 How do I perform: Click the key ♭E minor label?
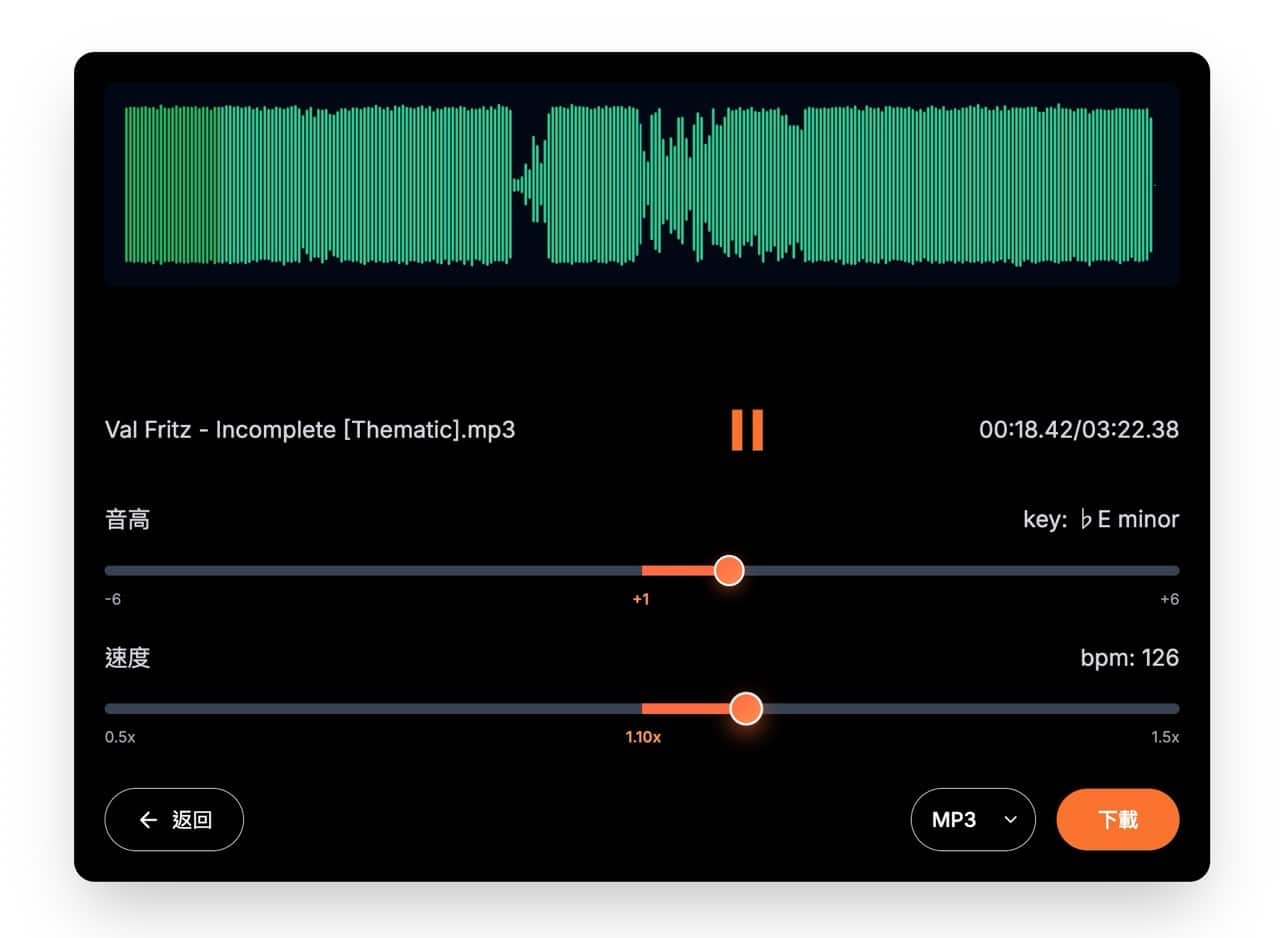coord(1100,520)
